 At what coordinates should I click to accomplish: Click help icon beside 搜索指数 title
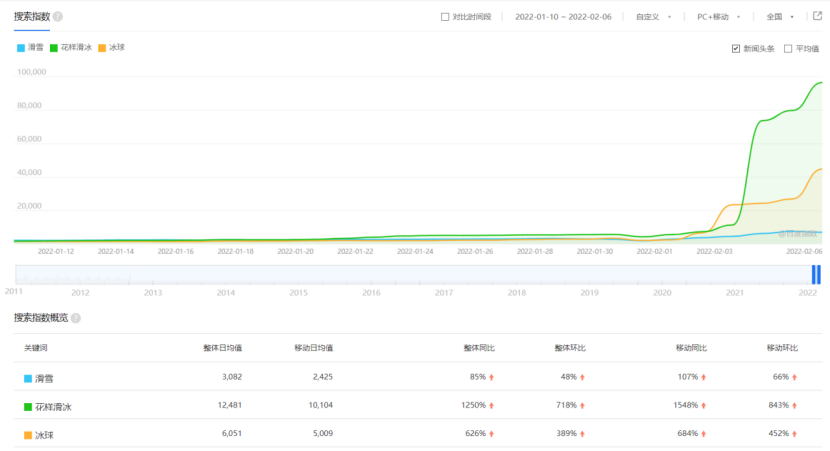tap(57, 17)
